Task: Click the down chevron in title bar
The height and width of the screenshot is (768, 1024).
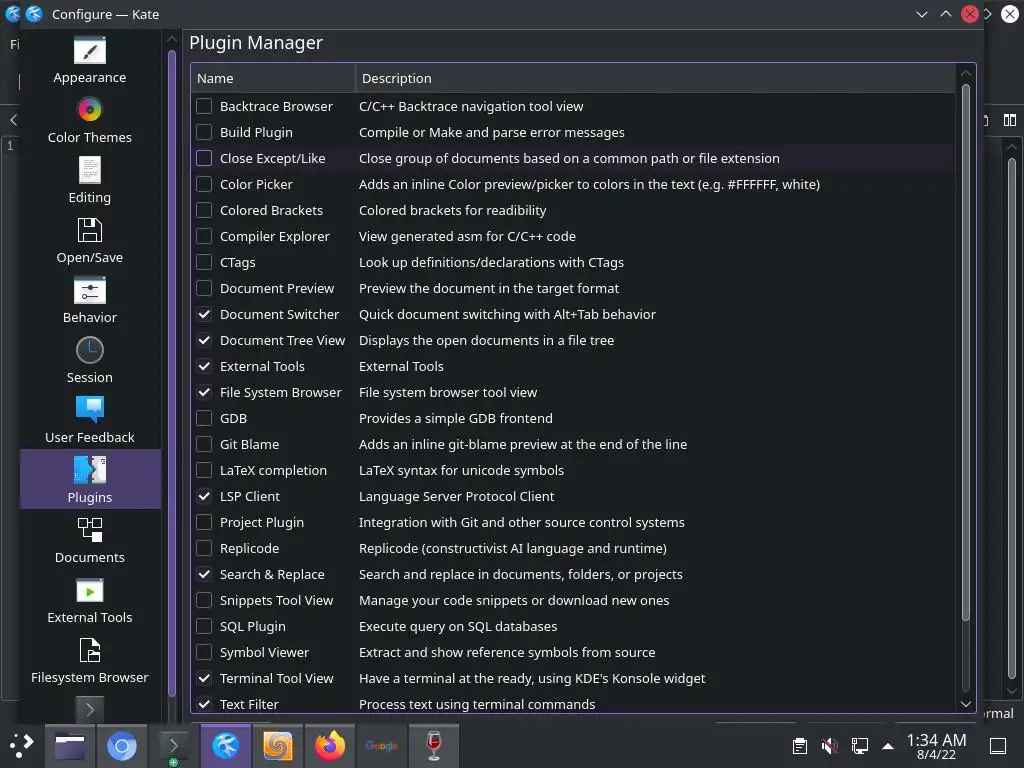Action: (921, 14)
